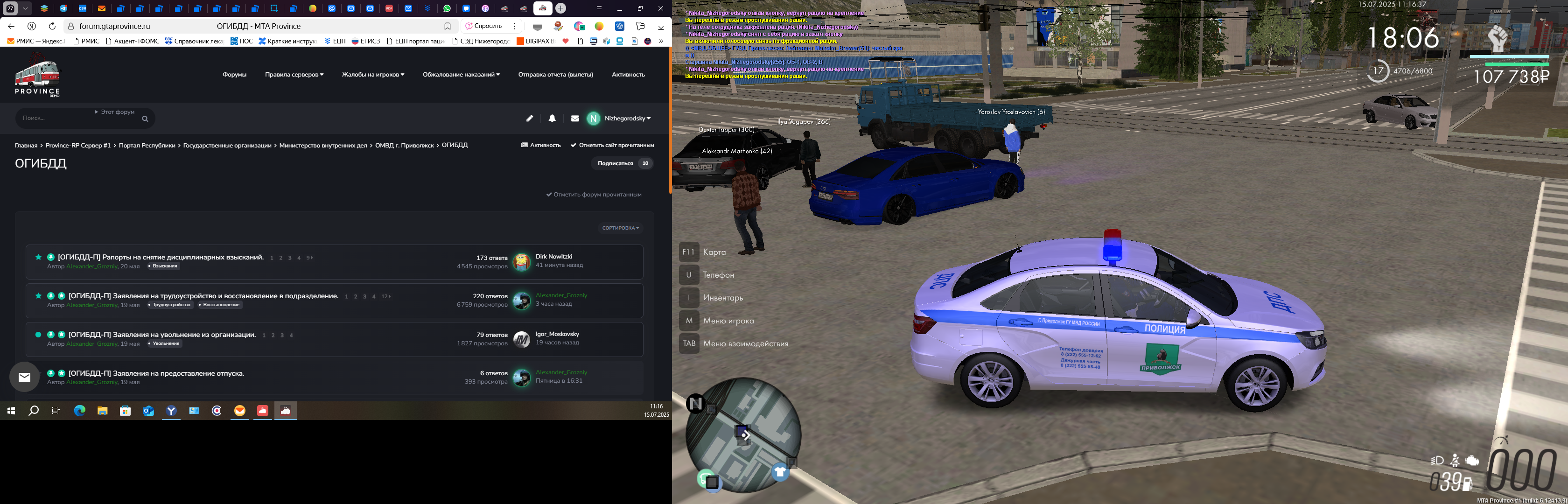Open the Windows Start menu
The width and height of the screenshot is (1568, 504).
tap(11, 411)
